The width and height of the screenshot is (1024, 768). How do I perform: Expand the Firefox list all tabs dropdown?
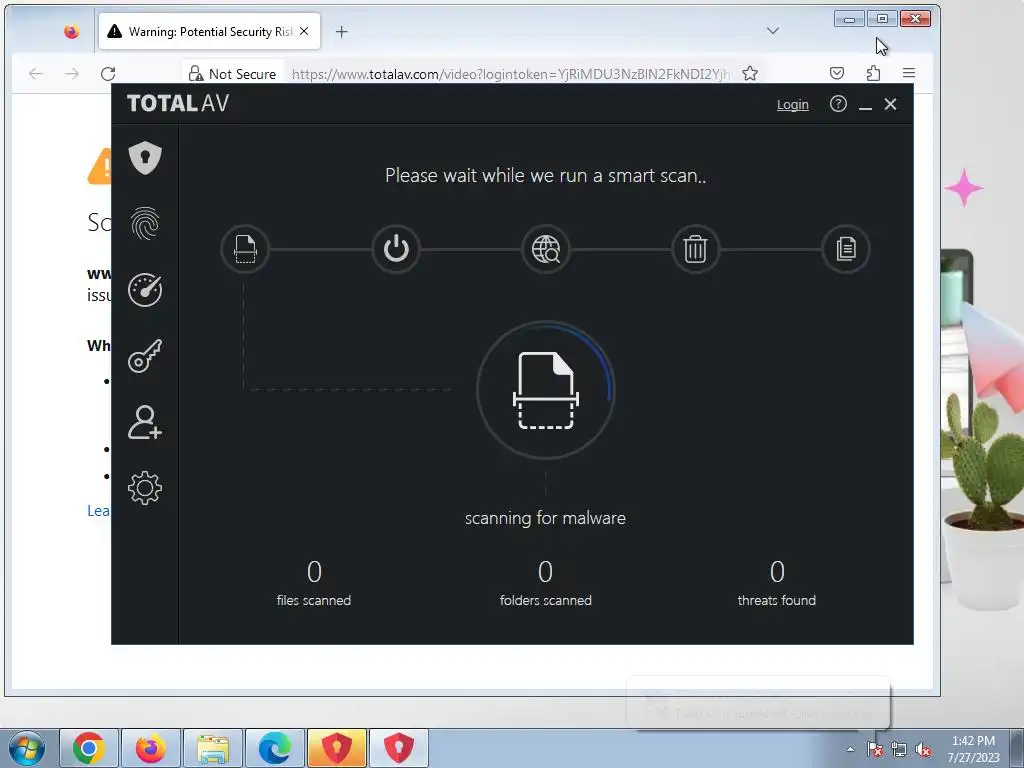(x=773, y=31)
